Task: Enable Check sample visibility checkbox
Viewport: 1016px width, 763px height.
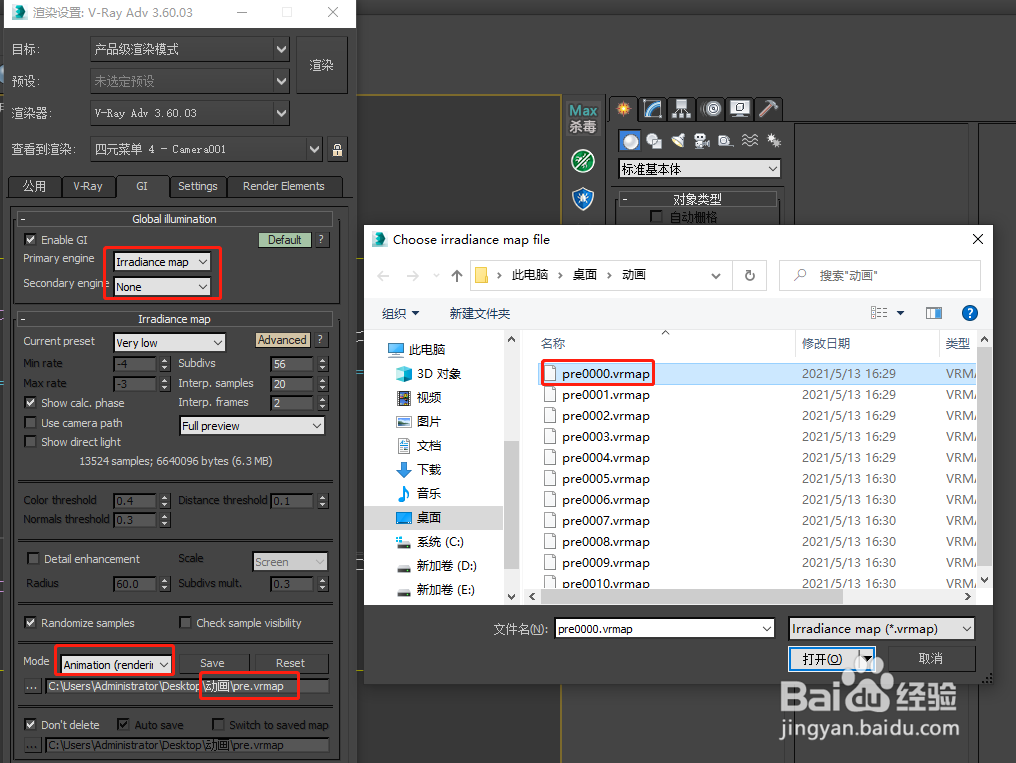Action: [x=185, y=622]
